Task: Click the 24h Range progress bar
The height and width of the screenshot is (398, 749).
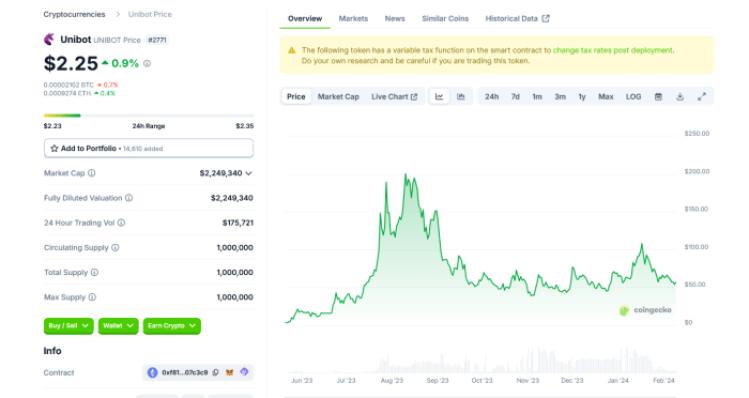Action: [x=149, y=116]
